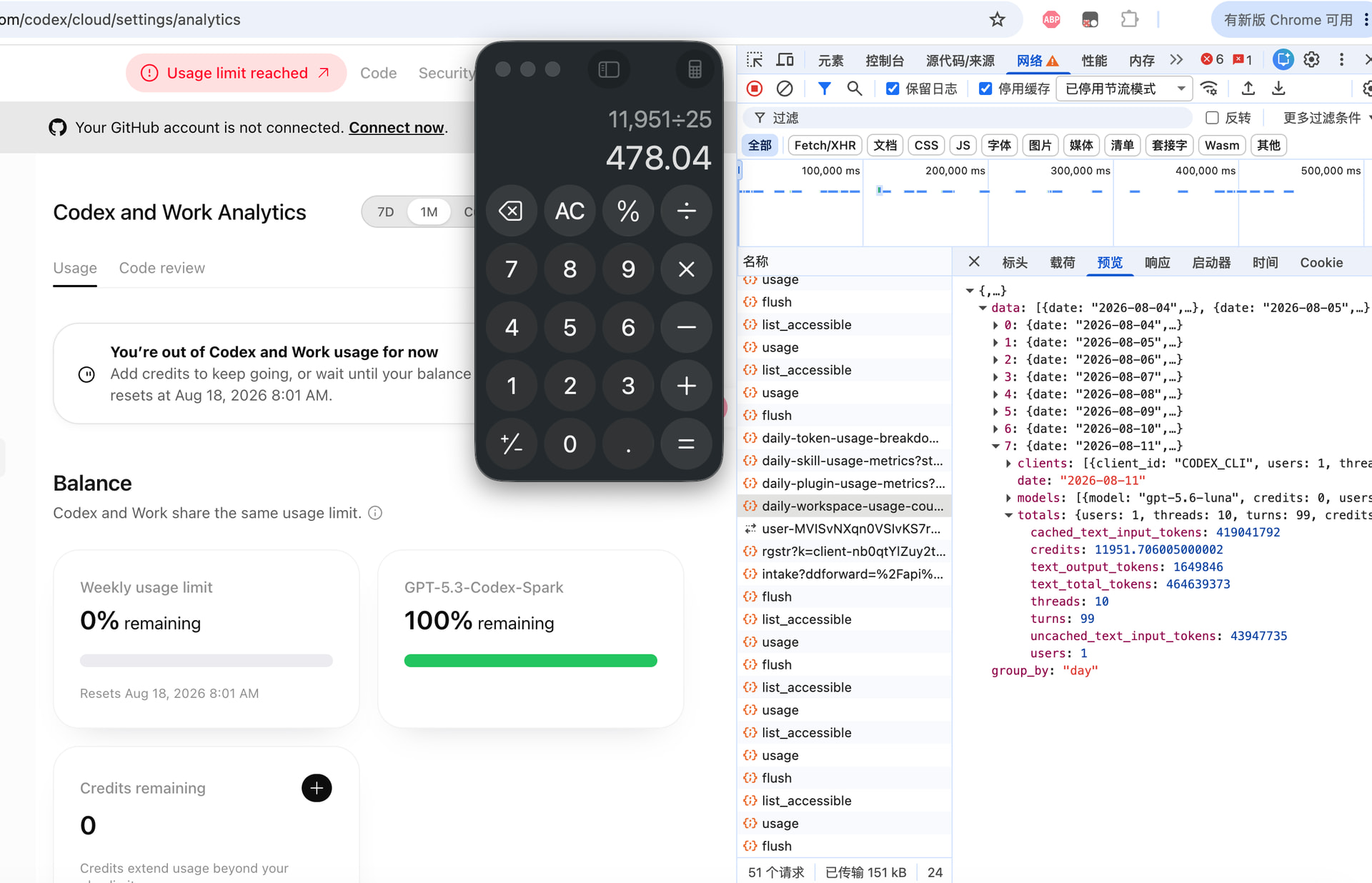Clear the network log icon
The image size is (1372, 883).
click(785, 89)
